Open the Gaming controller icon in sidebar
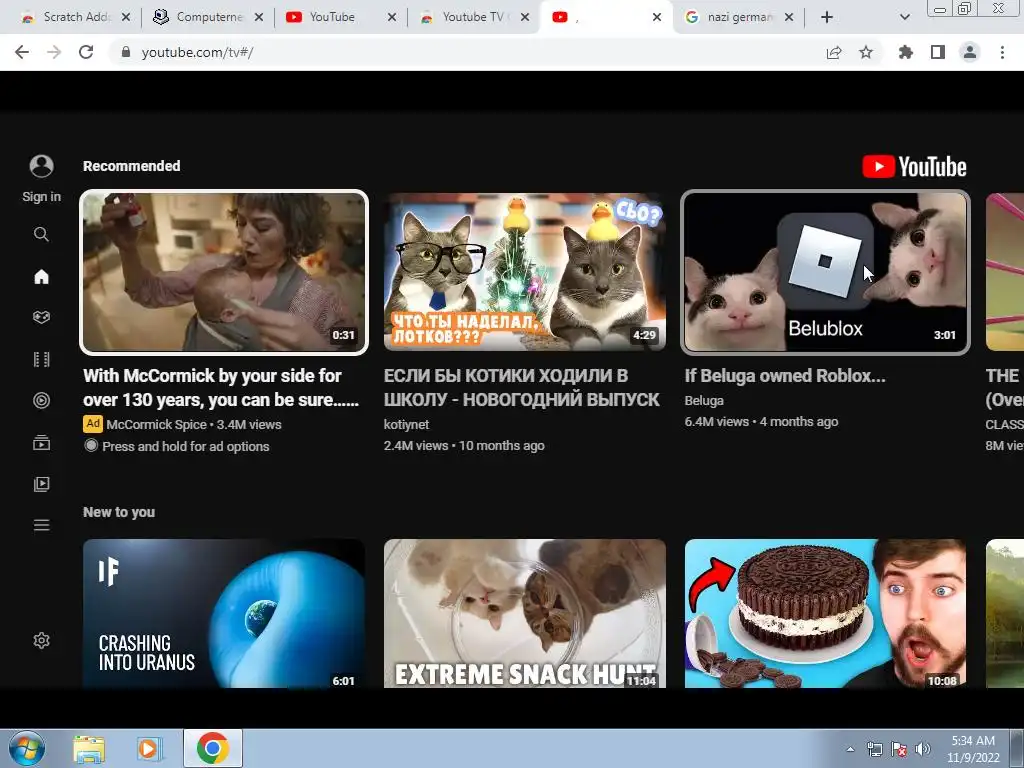The height and width of the screenshot is (768, 1024). (x=41, y=317)
